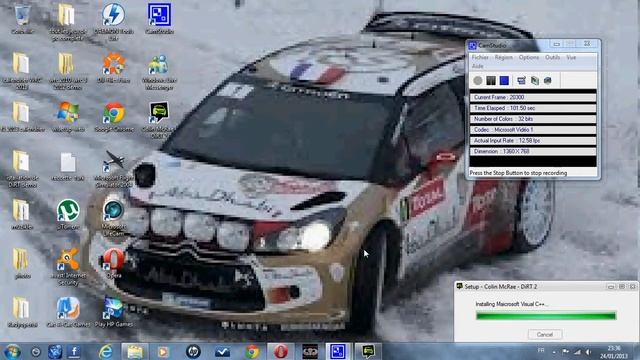Select the Microsoft LifeCam desktop shortcut
Screen dimensions: 640x360
(113, 217)
